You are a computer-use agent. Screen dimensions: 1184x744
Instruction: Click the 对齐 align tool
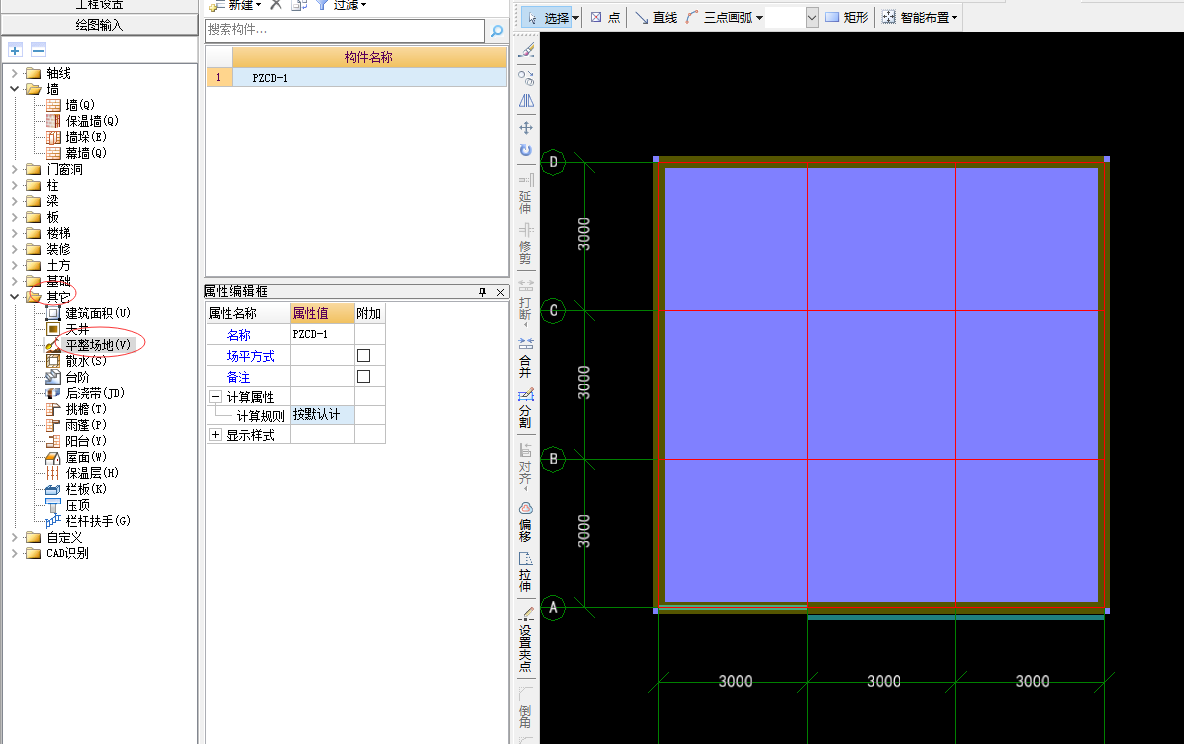(526, 467)
